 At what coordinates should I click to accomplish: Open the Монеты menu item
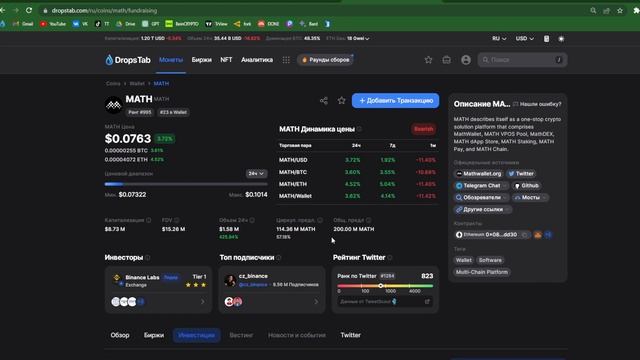171,60
